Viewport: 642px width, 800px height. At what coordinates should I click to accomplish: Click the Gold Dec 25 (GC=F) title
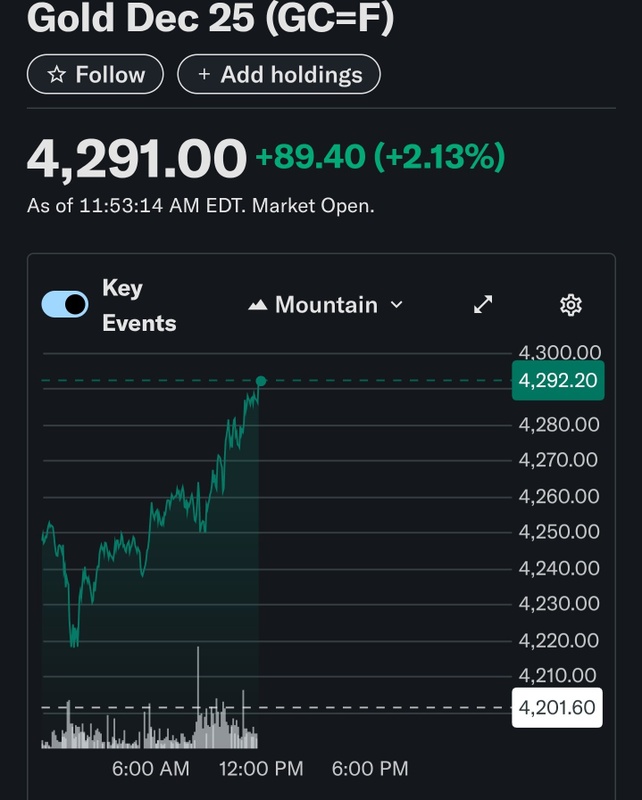pyautogui.click(x=211, y=19)
